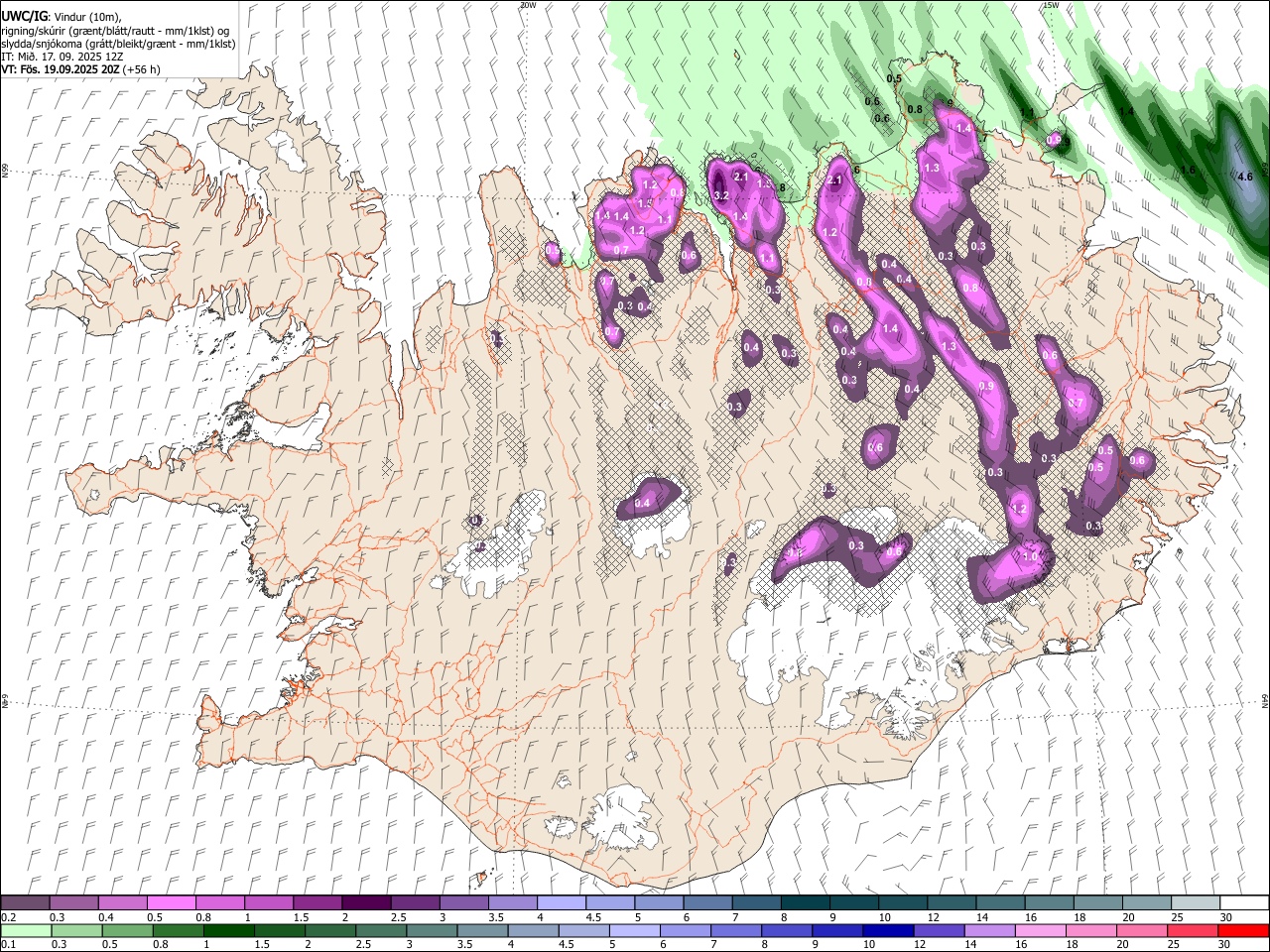This screenshot has height=952, width=1270.
Task: Choose the lilac rain legend swatch labeled 14
Action: pos(988,930)
